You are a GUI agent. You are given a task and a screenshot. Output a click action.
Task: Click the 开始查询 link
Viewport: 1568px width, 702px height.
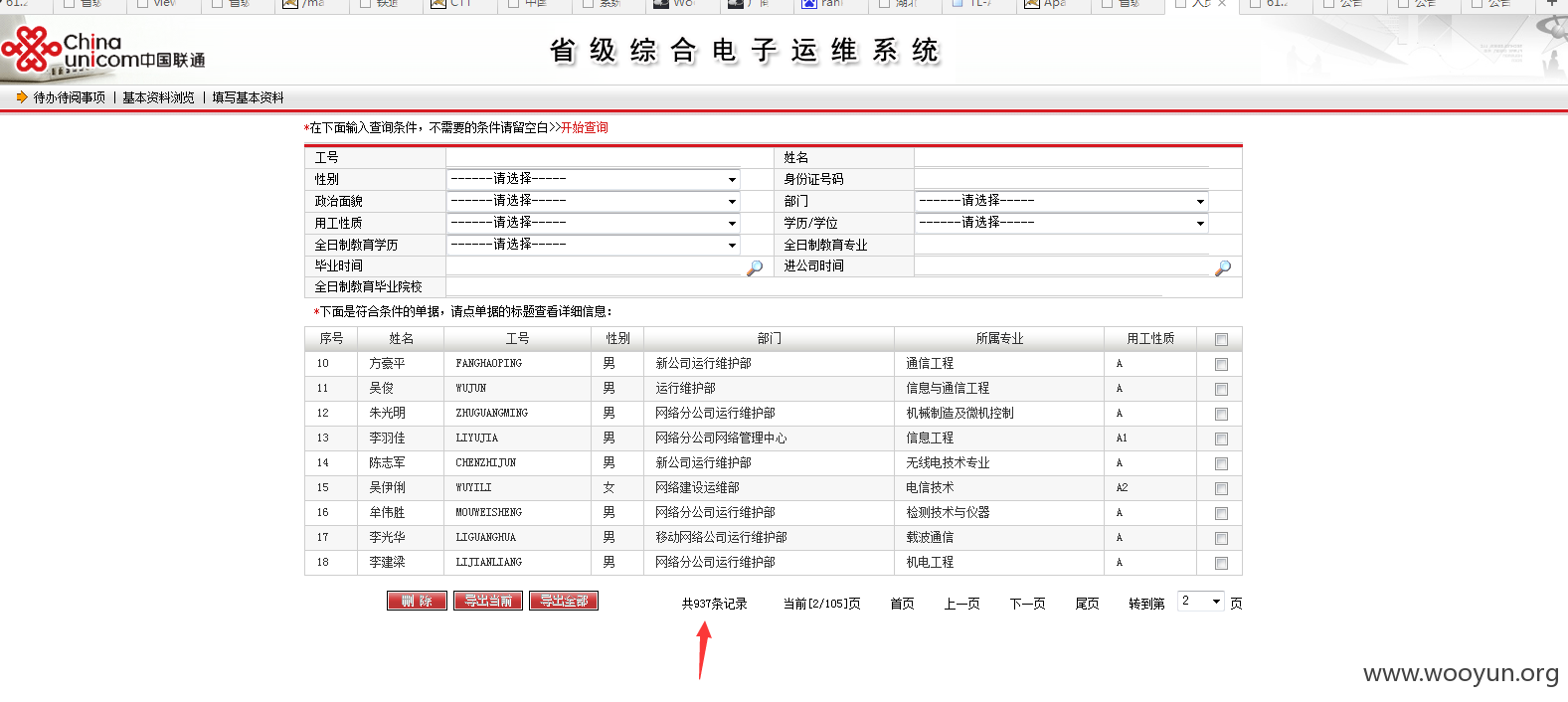pyautogui.click(x=585, y=127)
